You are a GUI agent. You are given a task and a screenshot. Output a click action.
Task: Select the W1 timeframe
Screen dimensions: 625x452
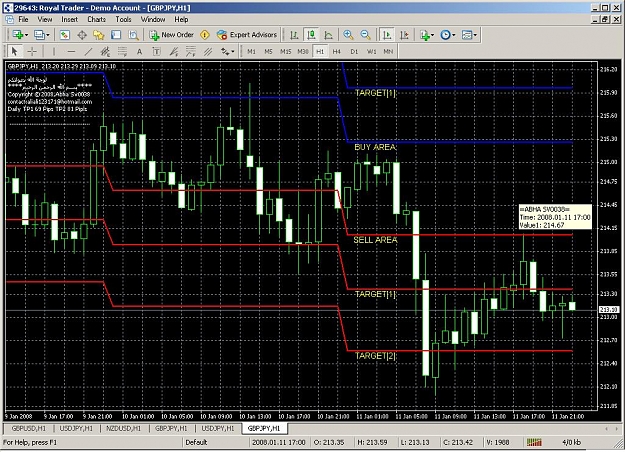pos(371,51)
